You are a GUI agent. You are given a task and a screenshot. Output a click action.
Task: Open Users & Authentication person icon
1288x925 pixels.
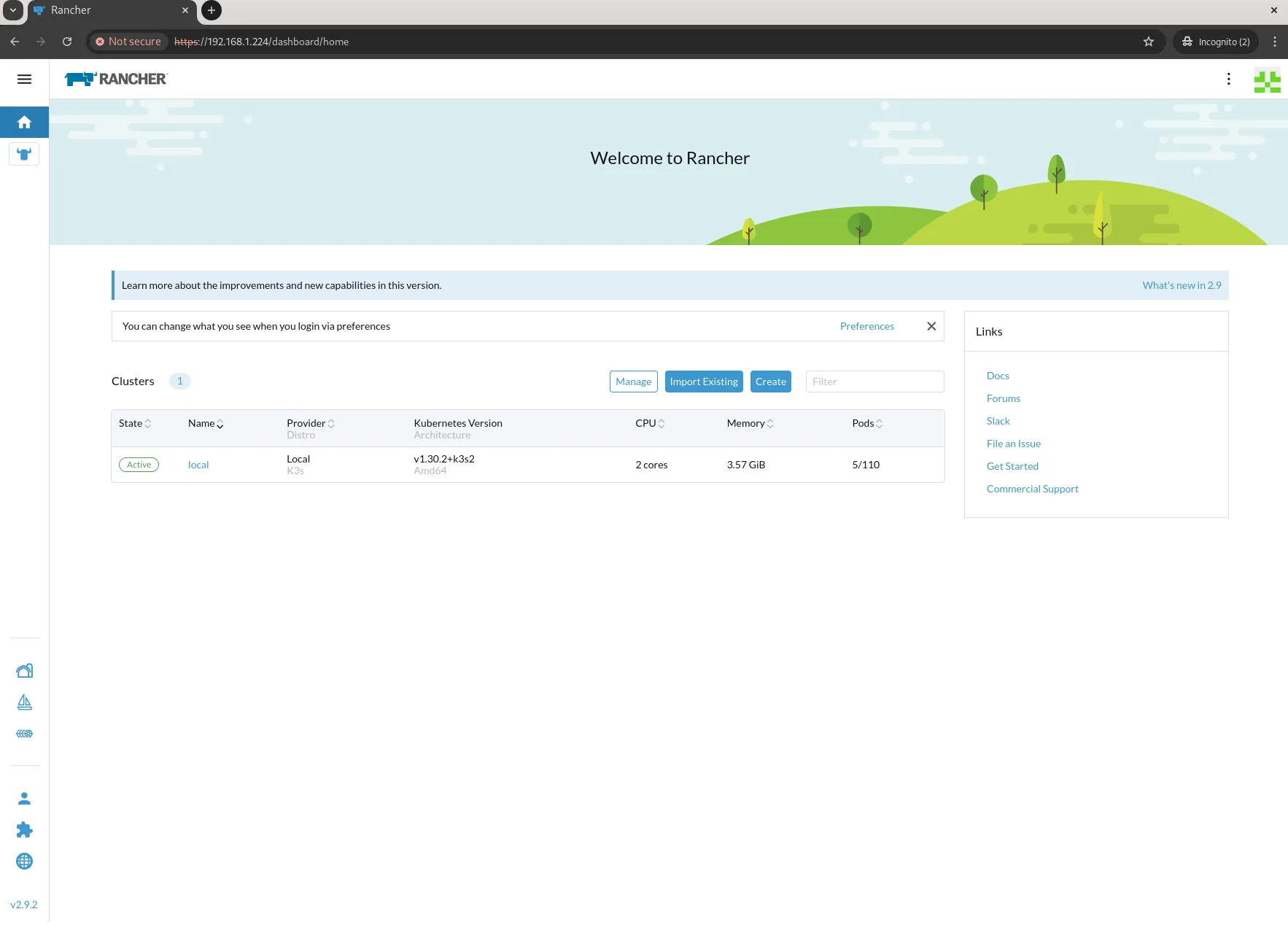(24, 798)
